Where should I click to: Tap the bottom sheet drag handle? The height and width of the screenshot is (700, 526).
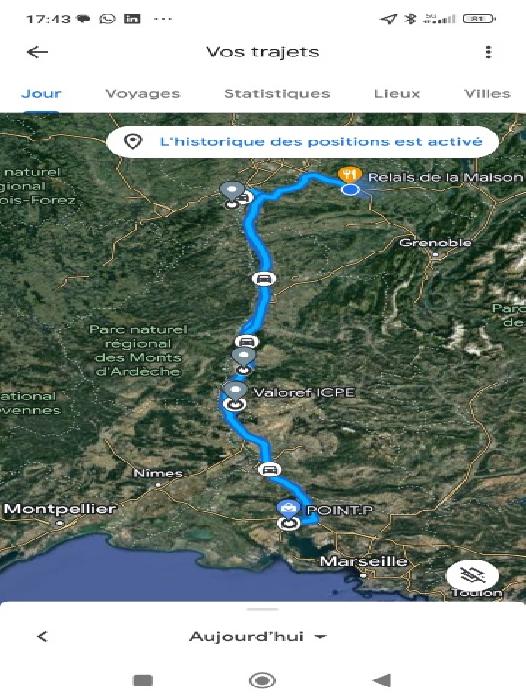[x=263, y=609]
